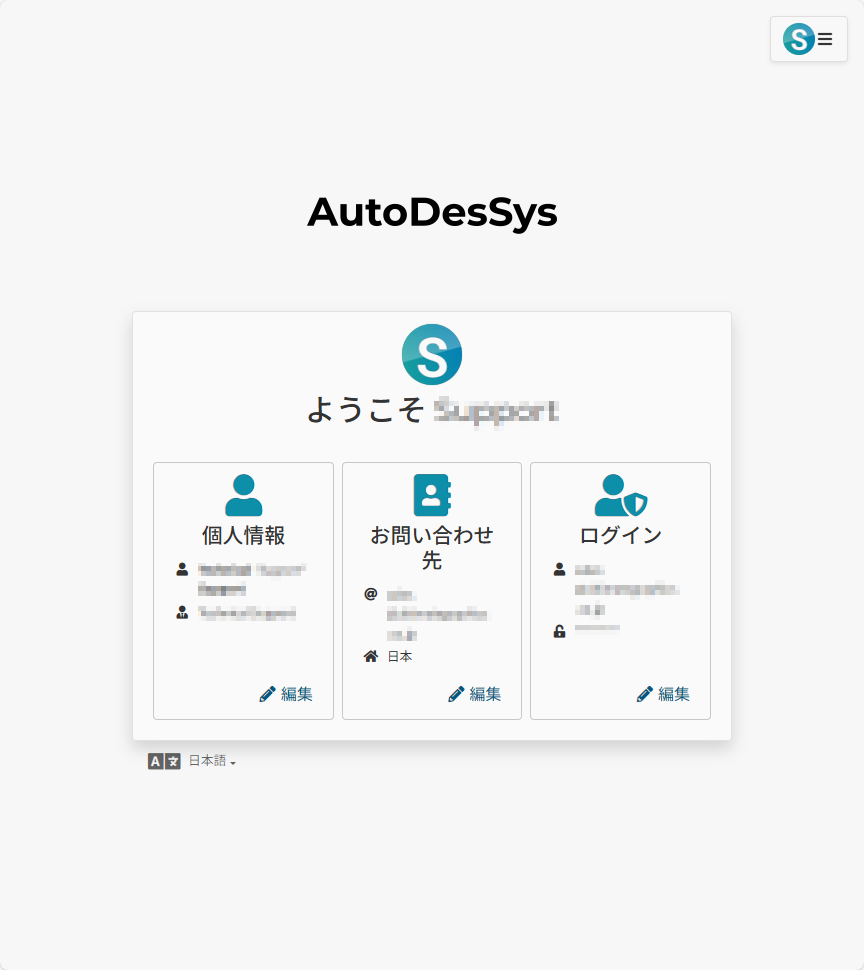
Task: Select the お問い合わせ先 card heading
Action: tap(432, 547)
